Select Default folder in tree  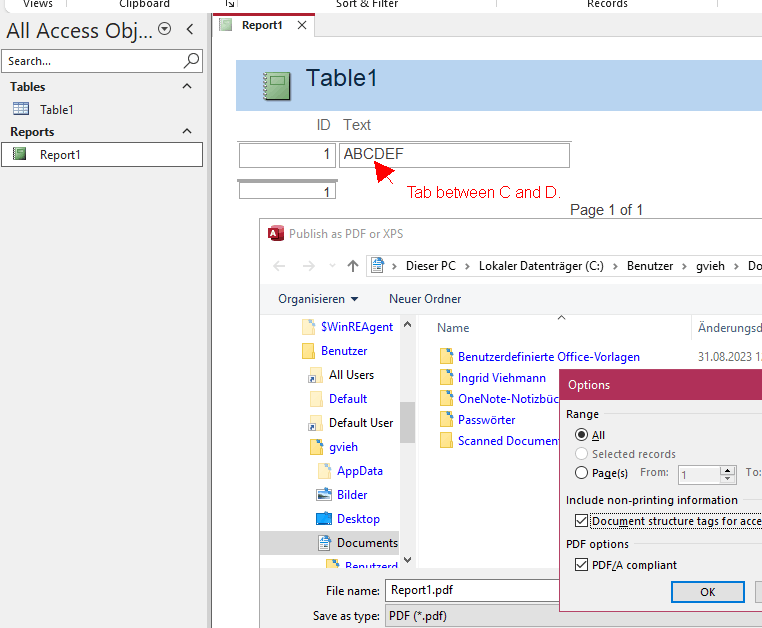pos(339,399)
